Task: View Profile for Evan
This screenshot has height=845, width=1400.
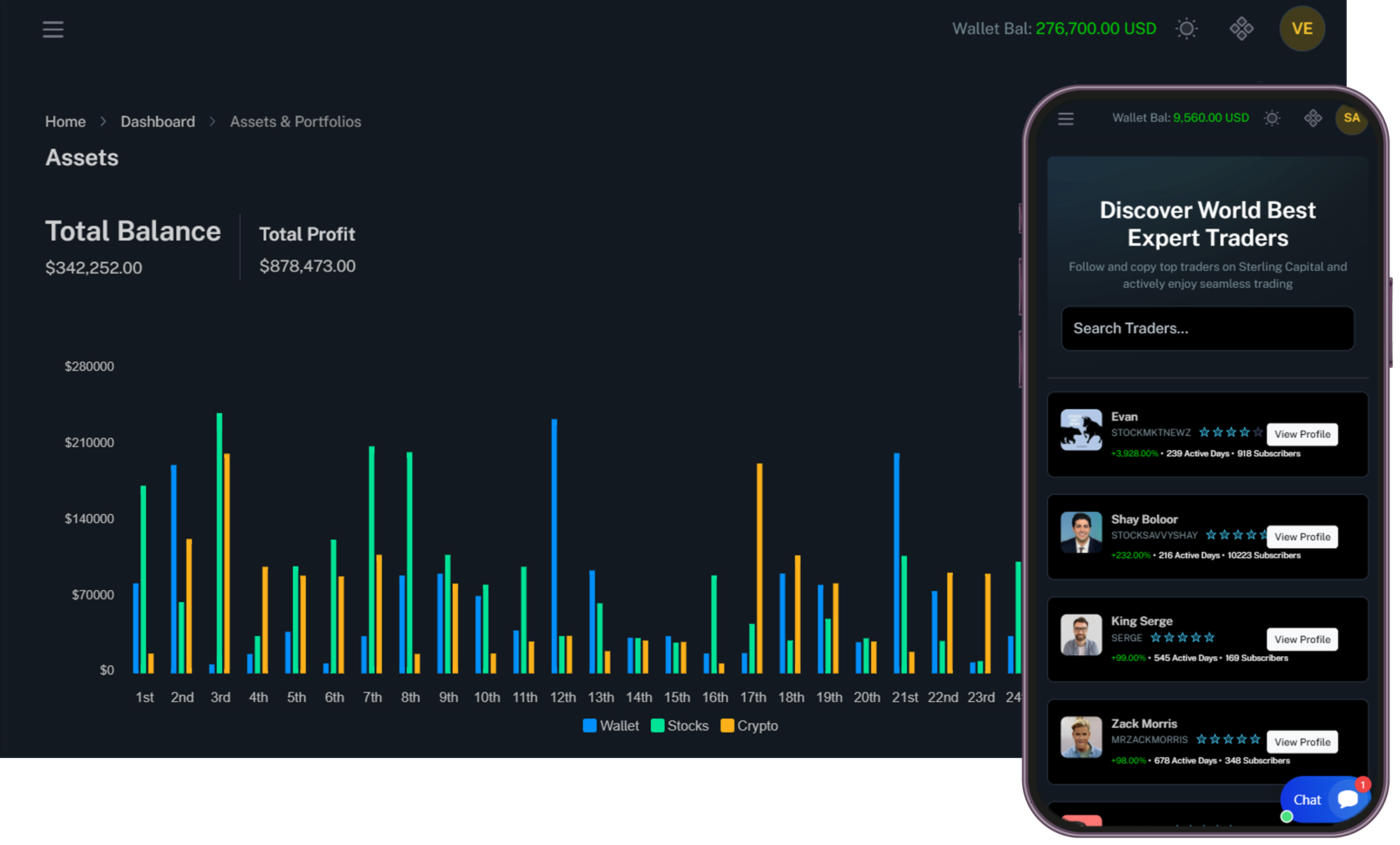Action: click(x=1302, y=434)
